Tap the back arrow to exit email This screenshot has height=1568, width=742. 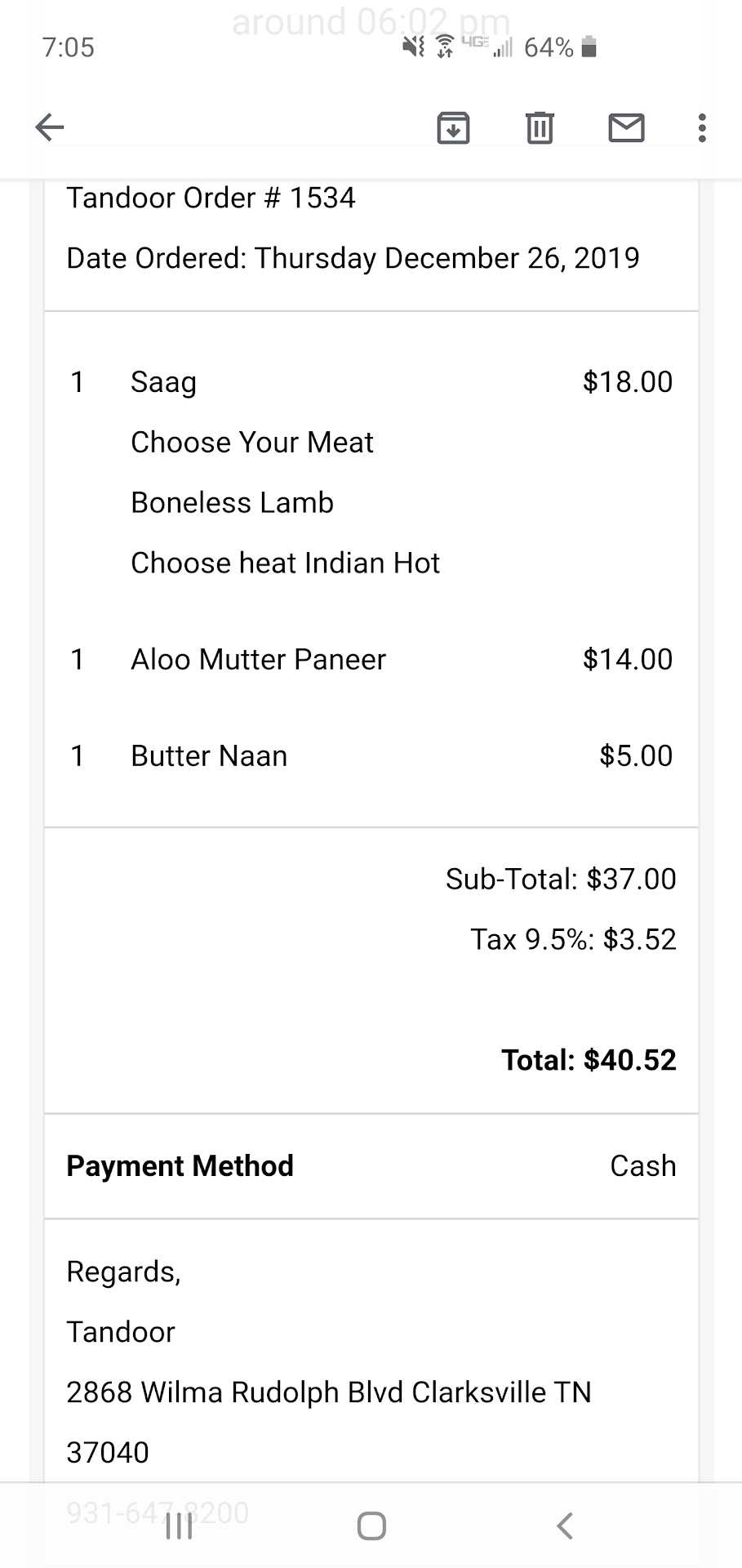[x=50, y=127]
